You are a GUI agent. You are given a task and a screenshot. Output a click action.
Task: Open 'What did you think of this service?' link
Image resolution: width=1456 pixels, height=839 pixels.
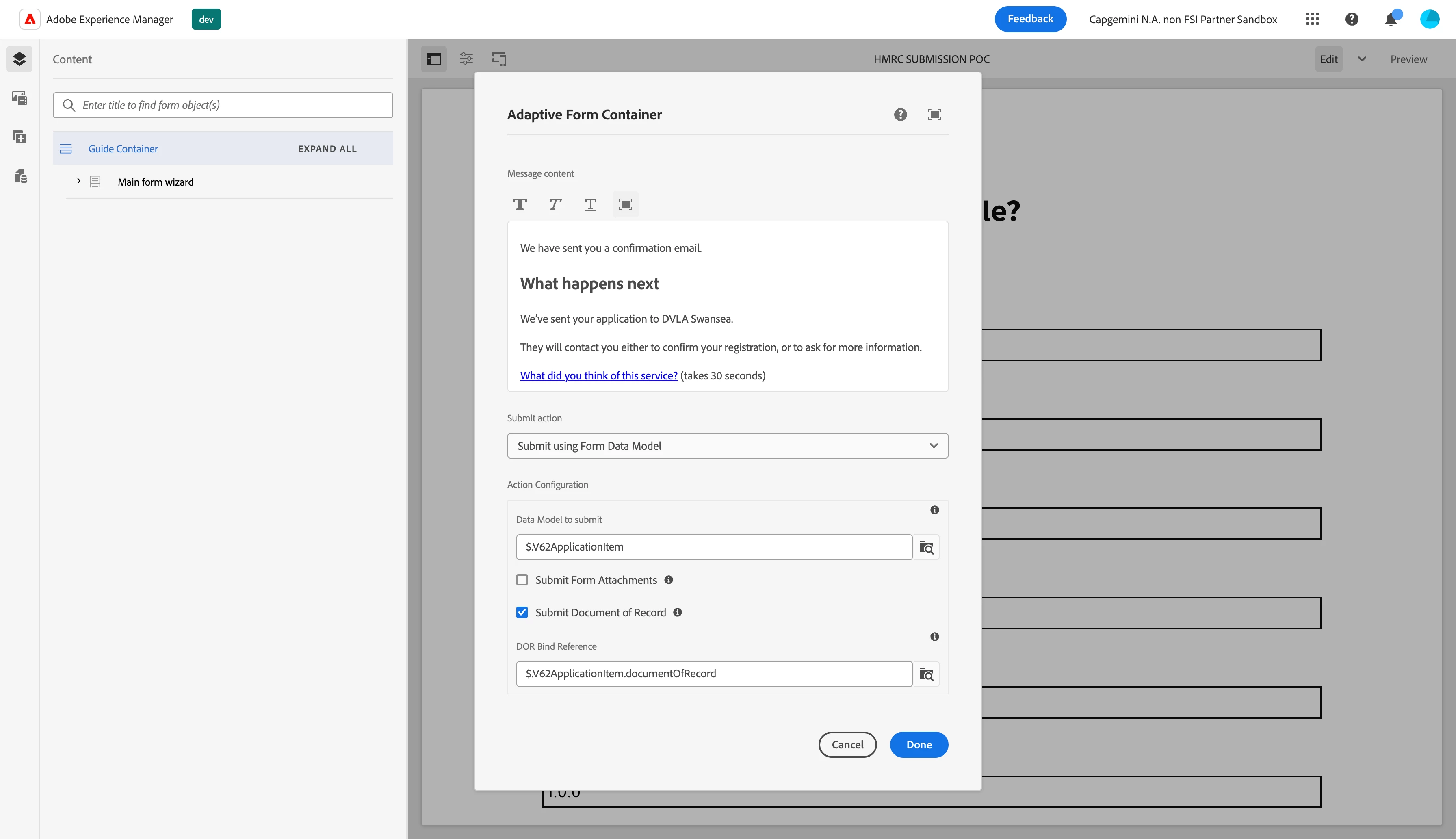[x=598, y=376]
